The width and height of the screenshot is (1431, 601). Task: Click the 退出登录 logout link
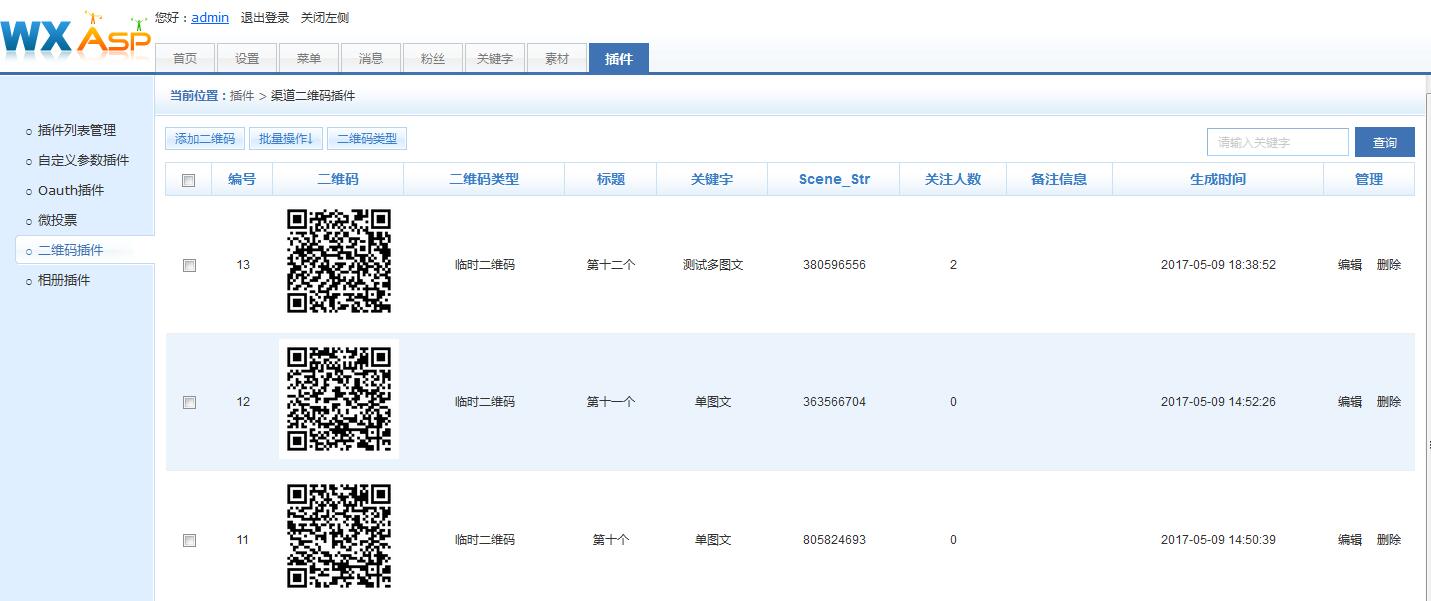click(265, 18)
